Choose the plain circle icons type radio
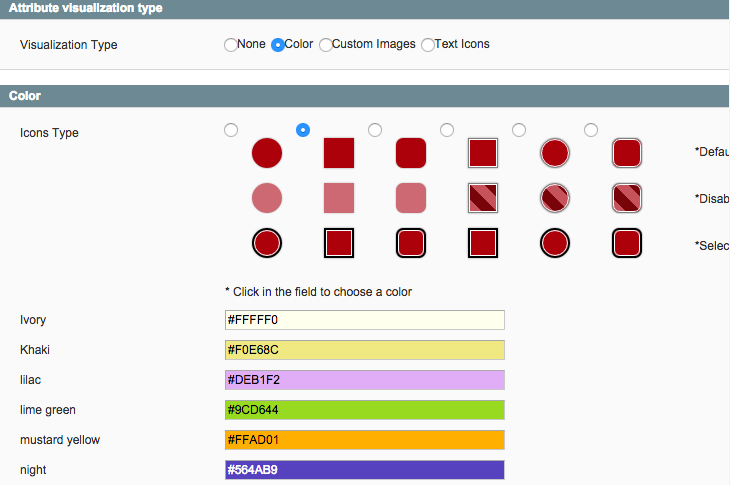Image resolution: width=730 pixels, height=485 pixels. click(x=231, y=130)
